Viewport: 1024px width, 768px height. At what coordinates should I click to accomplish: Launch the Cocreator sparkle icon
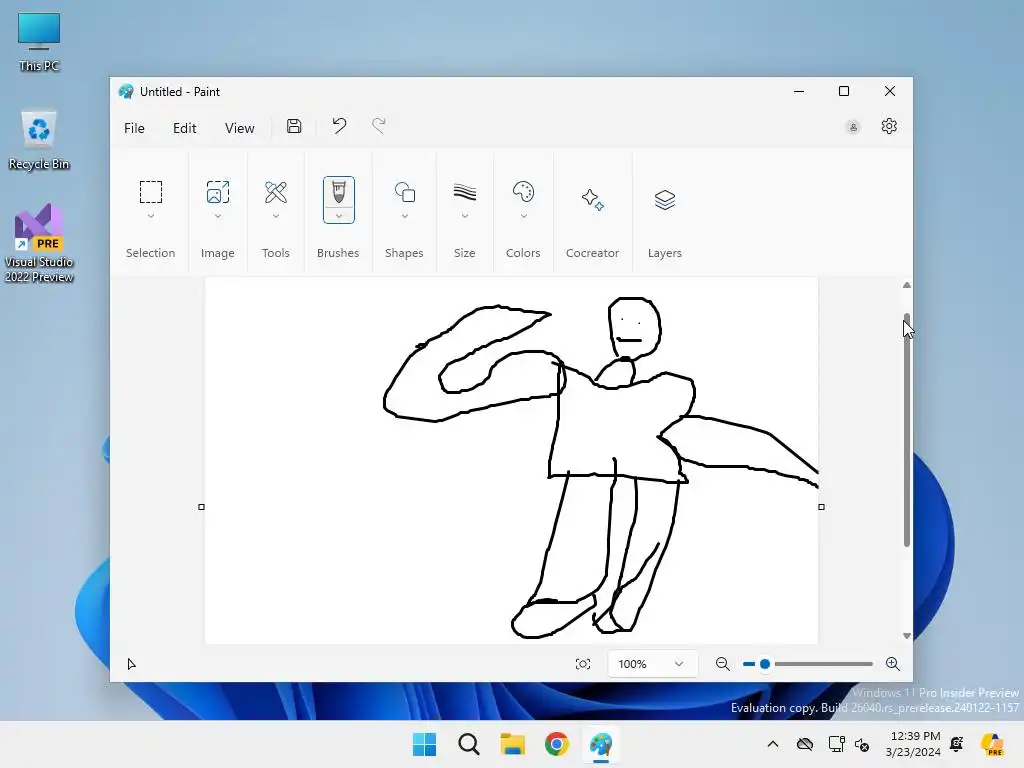tap(592, 199)
